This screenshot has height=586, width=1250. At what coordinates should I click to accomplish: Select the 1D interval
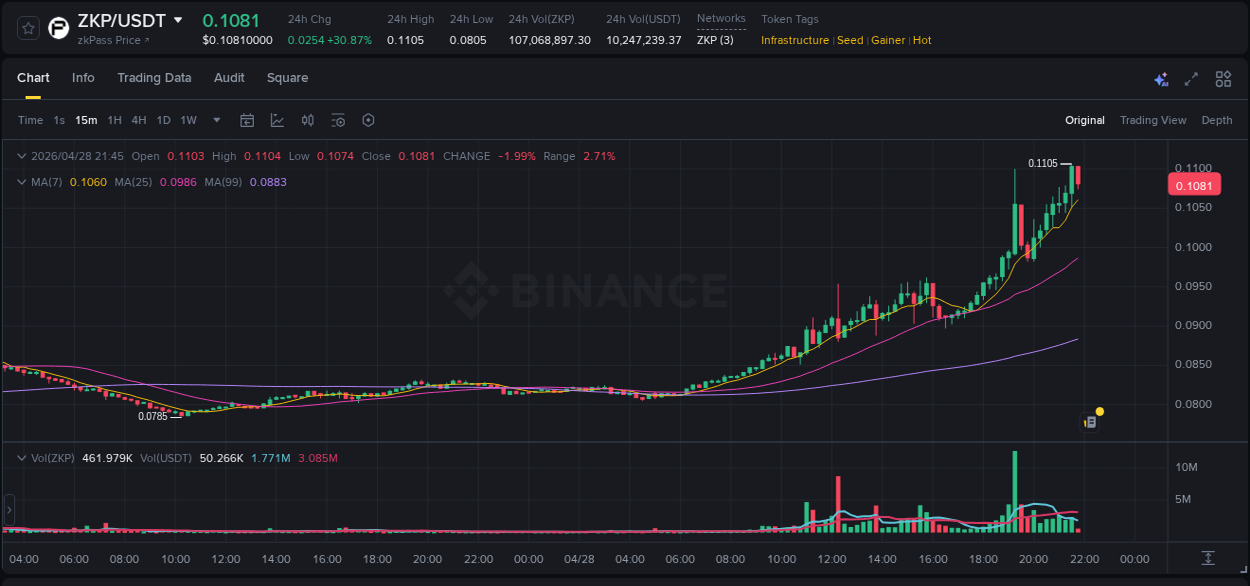tap(163, 120)
